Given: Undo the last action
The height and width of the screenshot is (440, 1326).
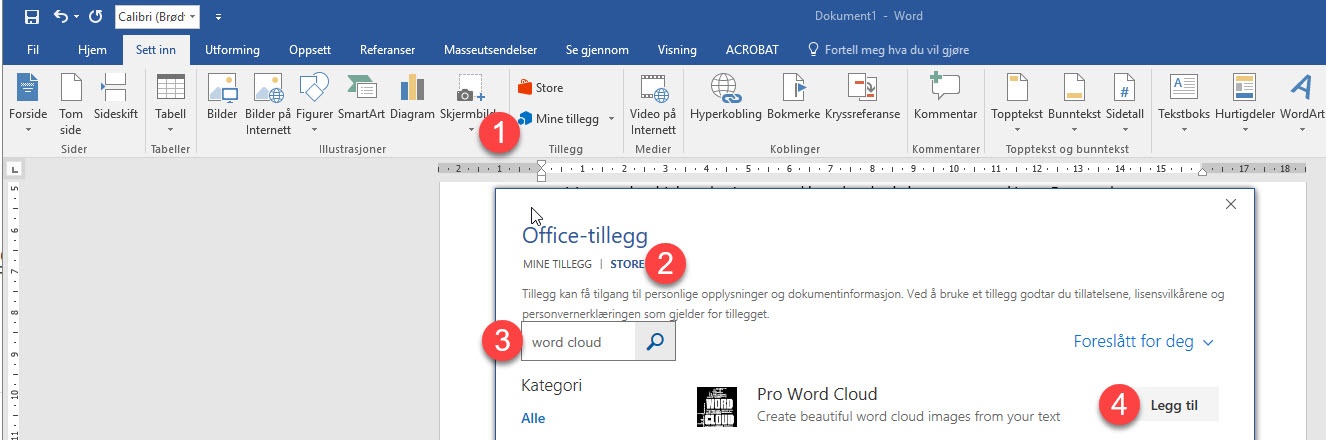Looking at the screenshot, I should [61, 16].
